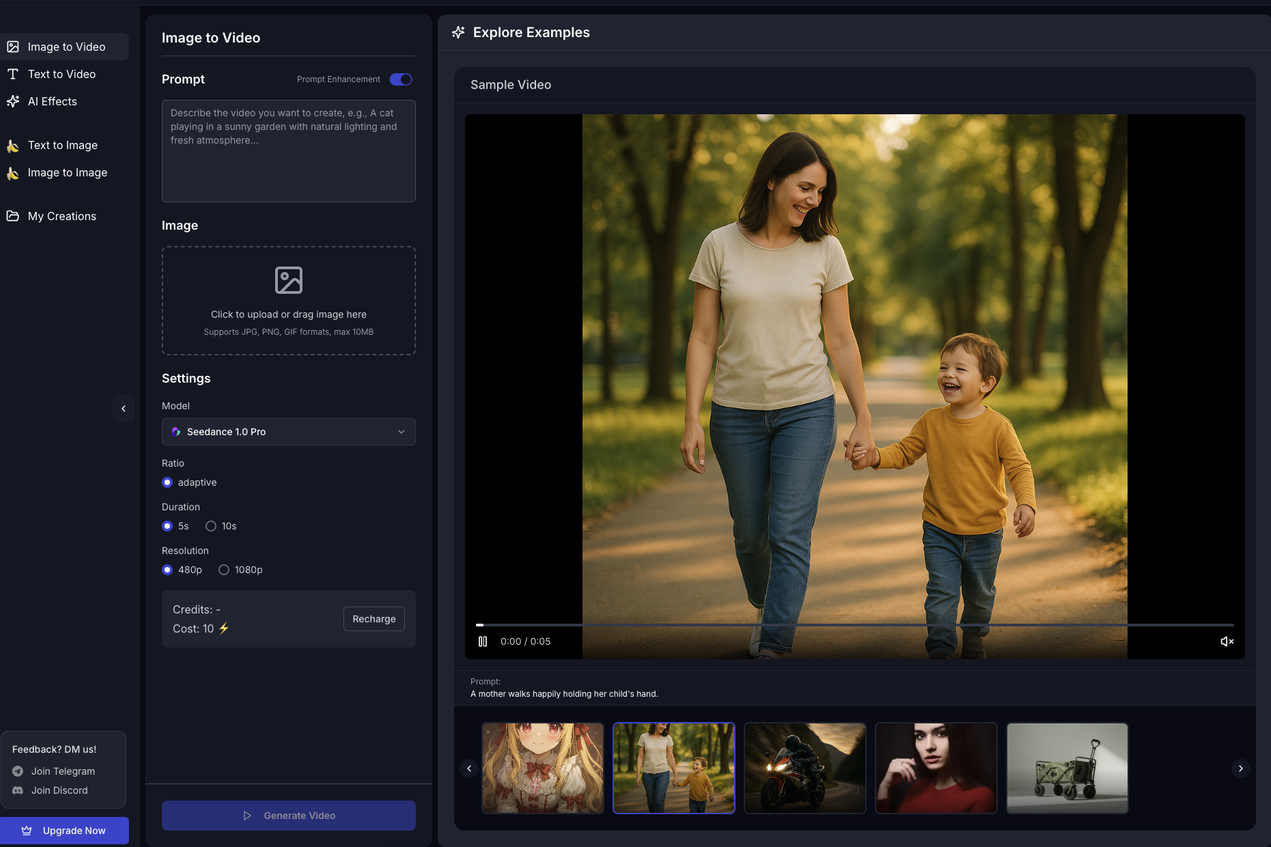Select the adaptive ratio option
This screenshot has width=1271, height=847.
168,483
